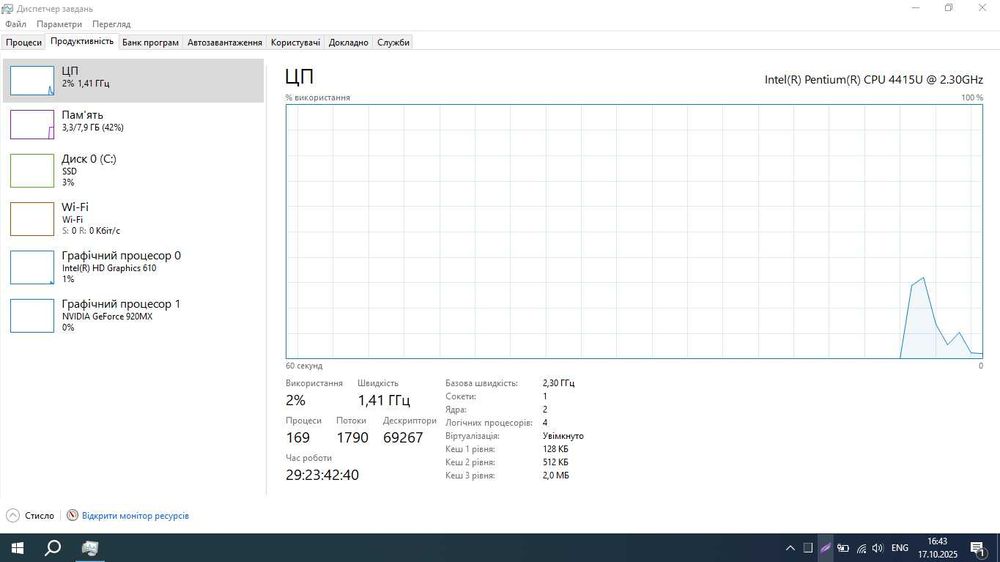Click the 2,0 МБ level 3 cache value
1000x562 pixels.
click(x=555, y=475)
